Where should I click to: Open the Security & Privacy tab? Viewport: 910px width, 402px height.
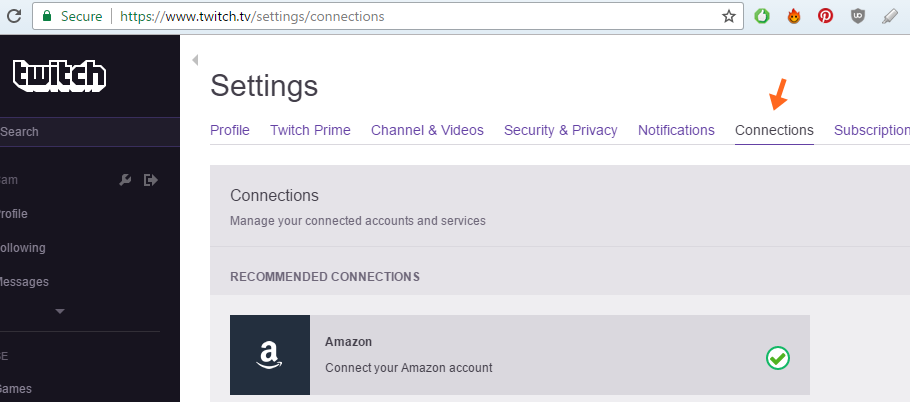[x=561, y=130]
